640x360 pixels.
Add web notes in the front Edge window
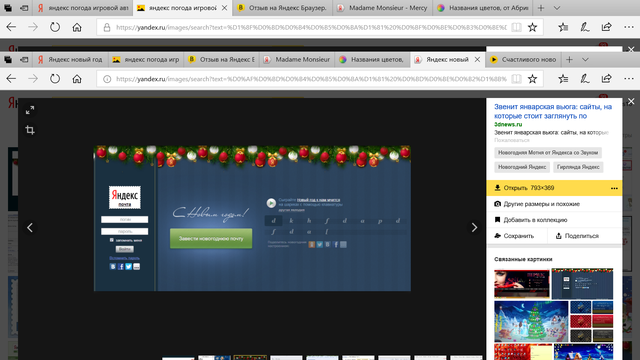[585, 79]
